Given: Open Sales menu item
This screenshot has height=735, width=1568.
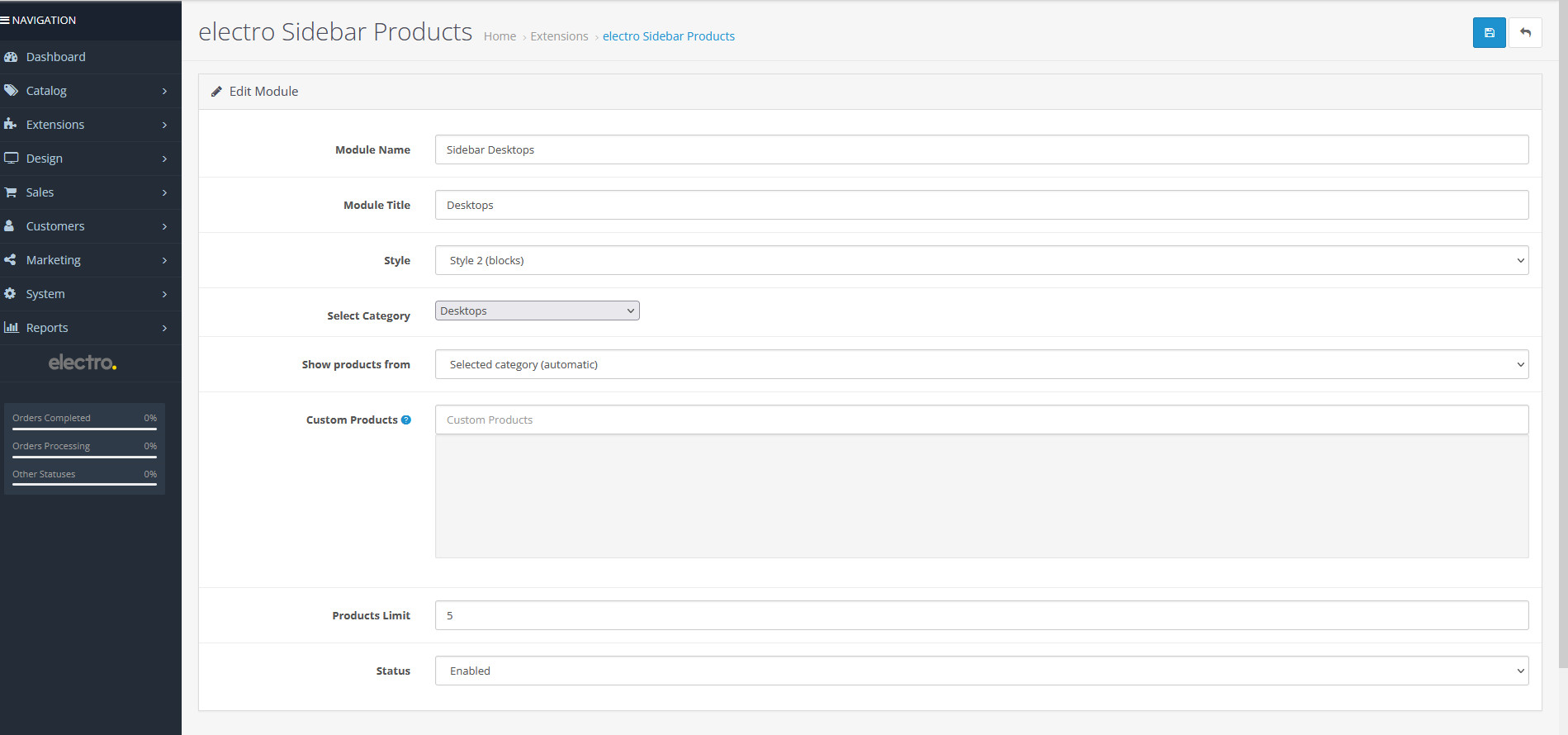Looking at the screenshot, I should pyautogui.click(x=91, y=192).
